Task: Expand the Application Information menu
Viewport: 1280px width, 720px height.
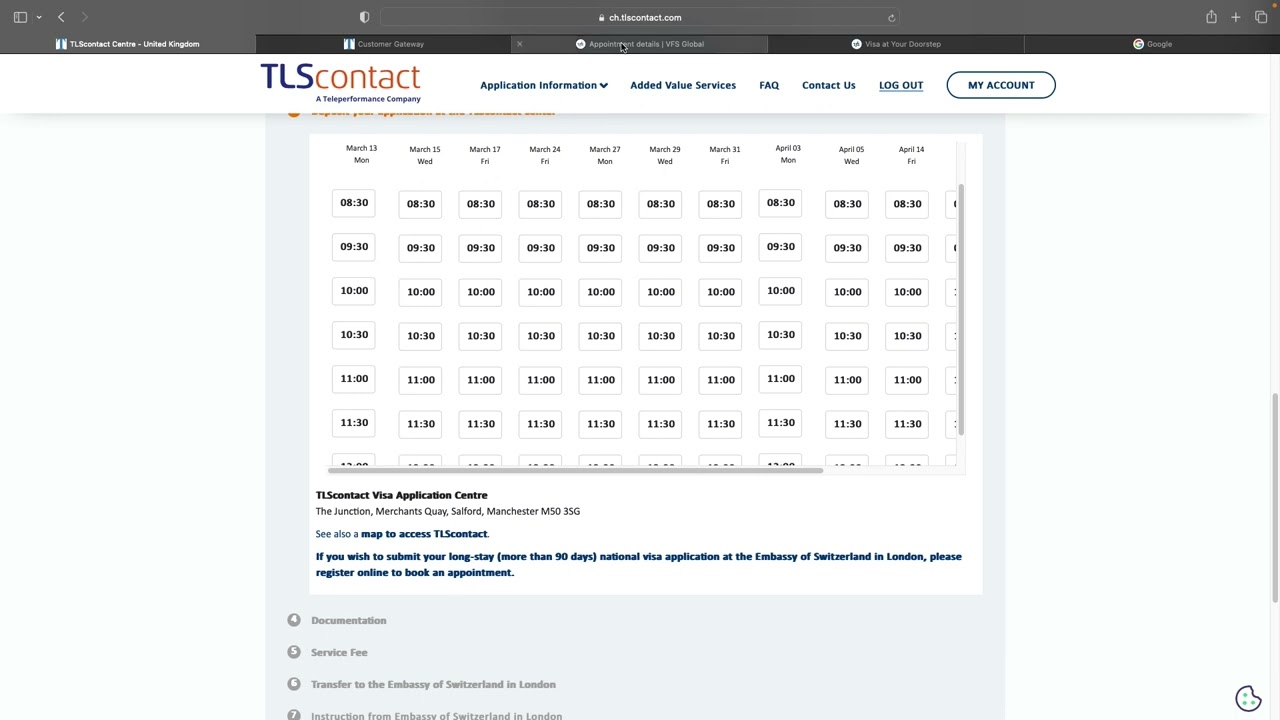Action: pyautogui.click(x=544, y=85)
